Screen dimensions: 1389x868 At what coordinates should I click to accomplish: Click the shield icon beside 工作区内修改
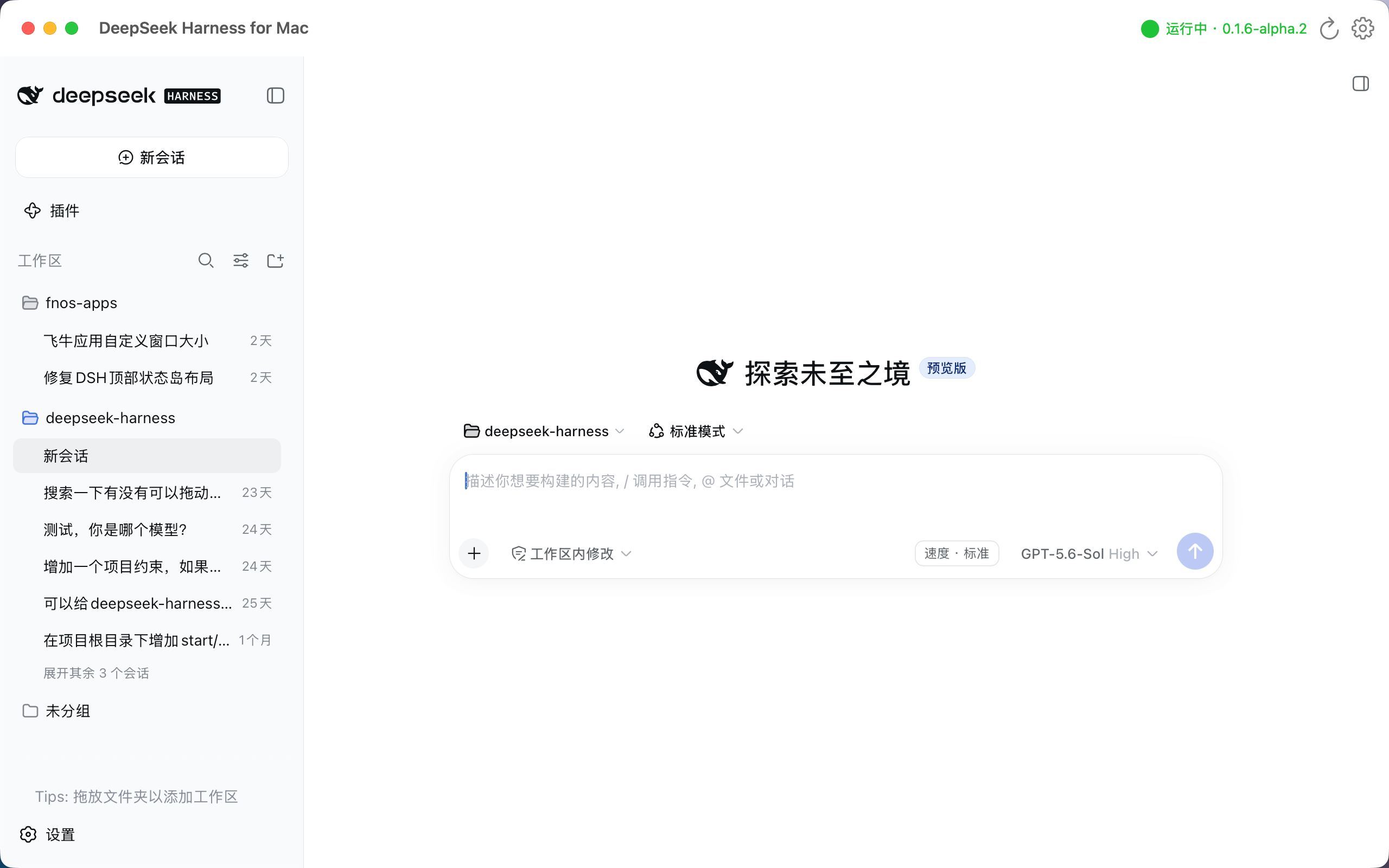[x=518, y=553]
